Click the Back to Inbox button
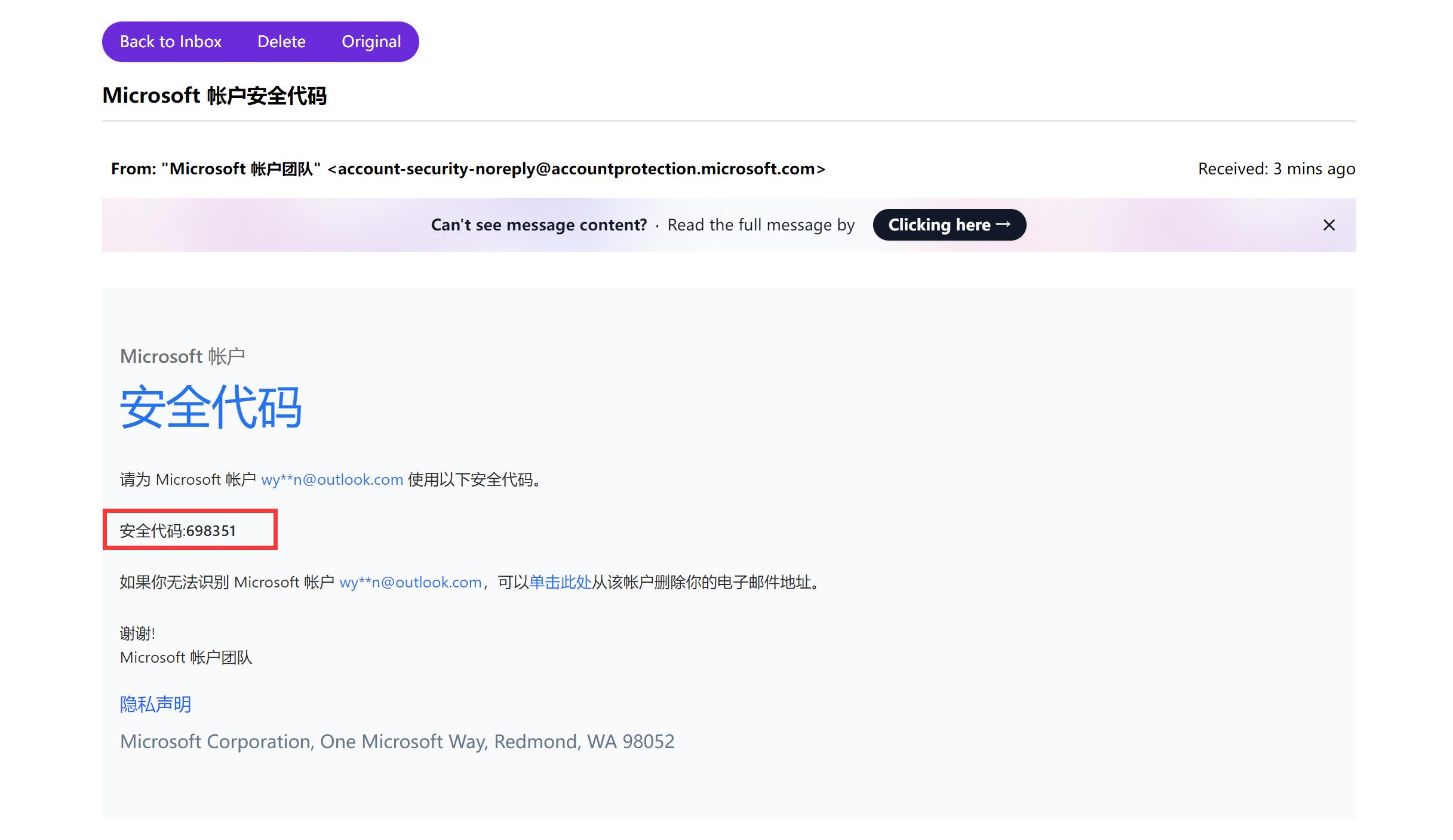Screen dimensions: 1453x840 [x=171, y=42]
